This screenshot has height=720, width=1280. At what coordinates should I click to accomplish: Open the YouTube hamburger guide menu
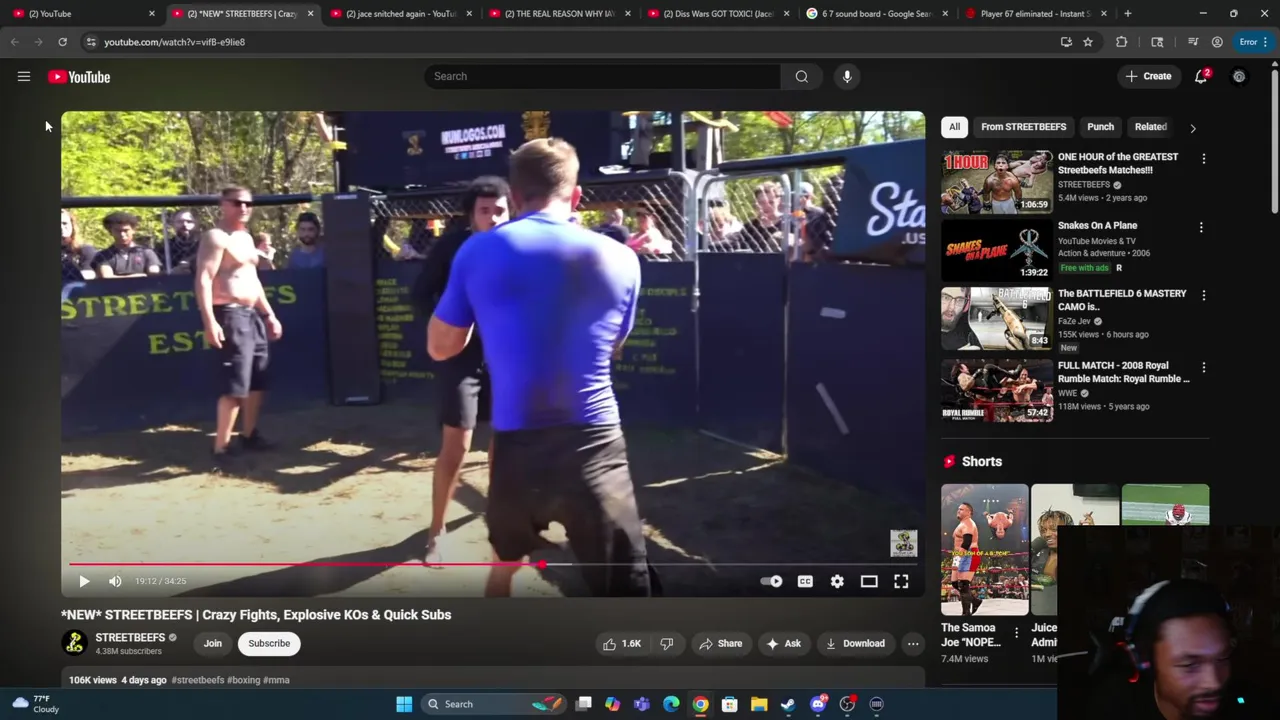[24, 76]
